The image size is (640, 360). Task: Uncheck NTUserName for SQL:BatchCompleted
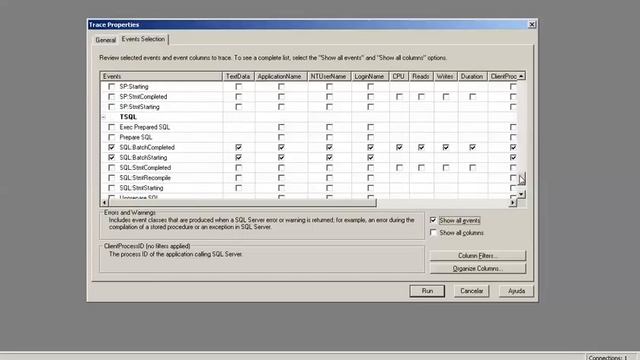[329, 147]
